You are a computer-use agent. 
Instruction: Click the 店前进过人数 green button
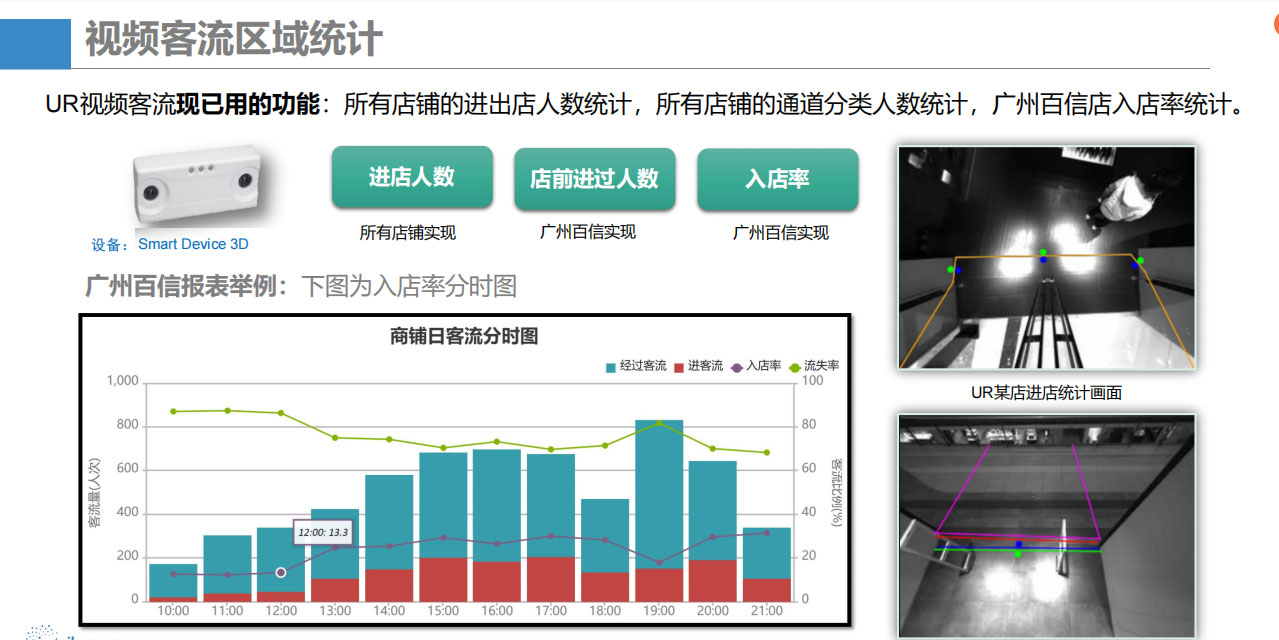594,179
